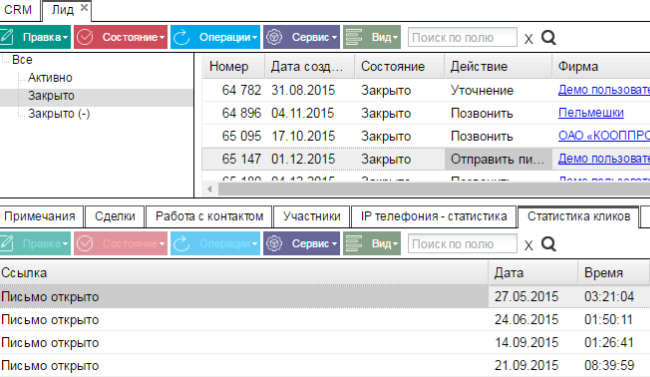Click the time 08:39:59 cell
Viewport: 650px width, 377px height.
[x=609, y=365]
